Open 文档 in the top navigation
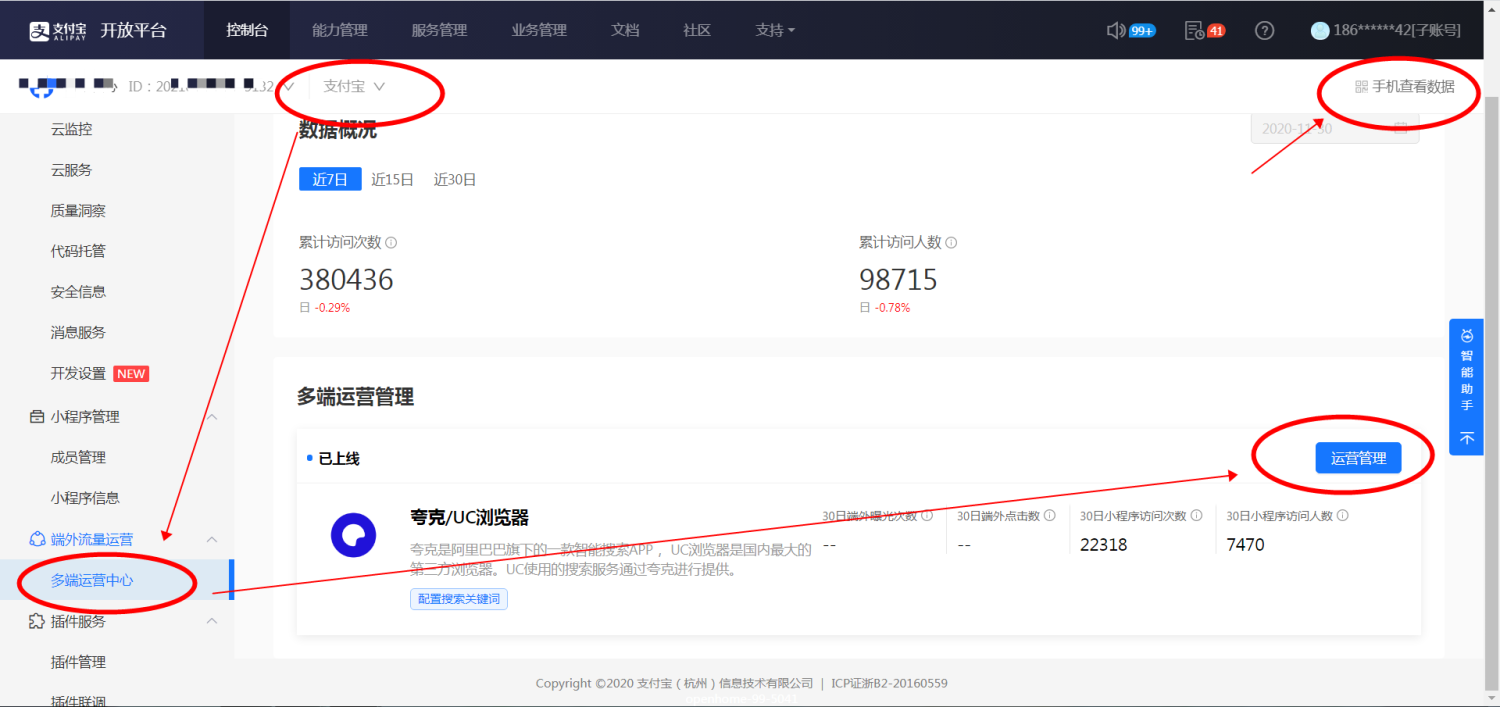1500x707 pixels. [x=625, y=30]
